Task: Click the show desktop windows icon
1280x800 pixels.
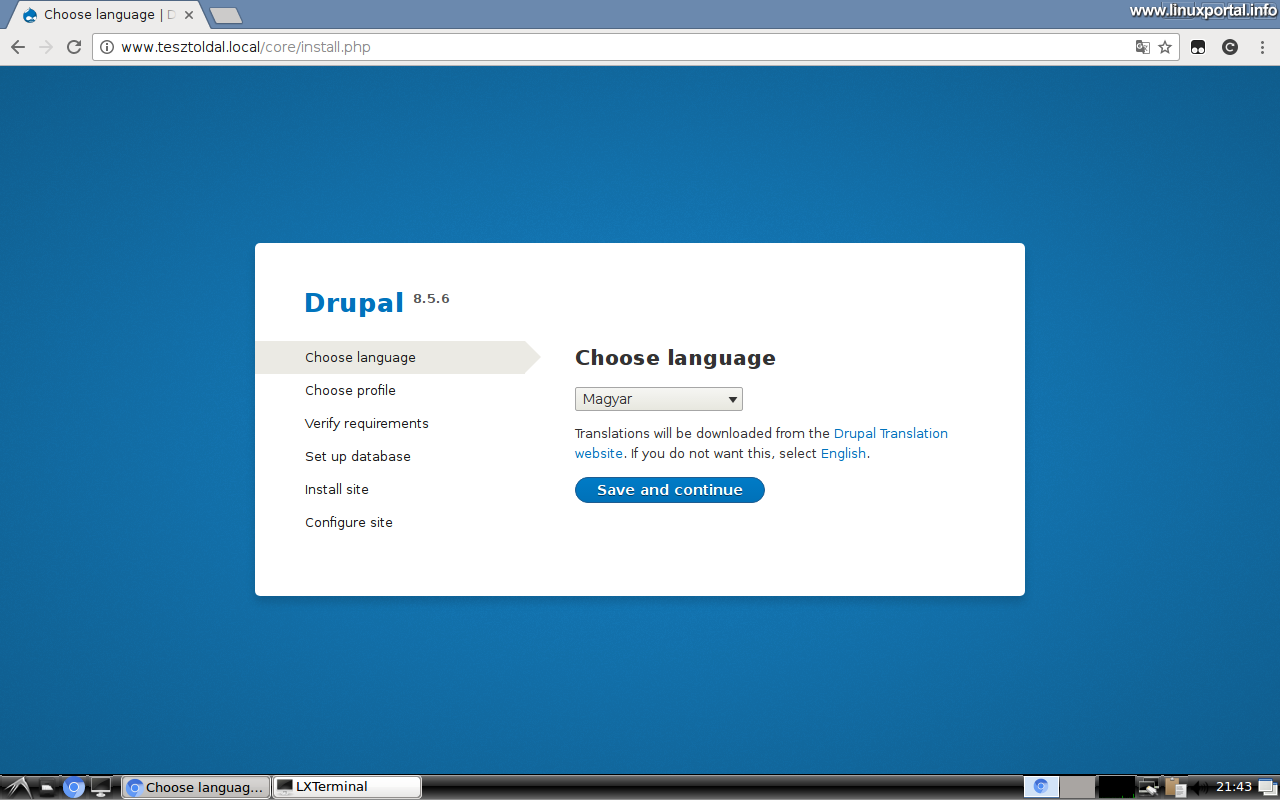Action: (x=1266, y=787)
